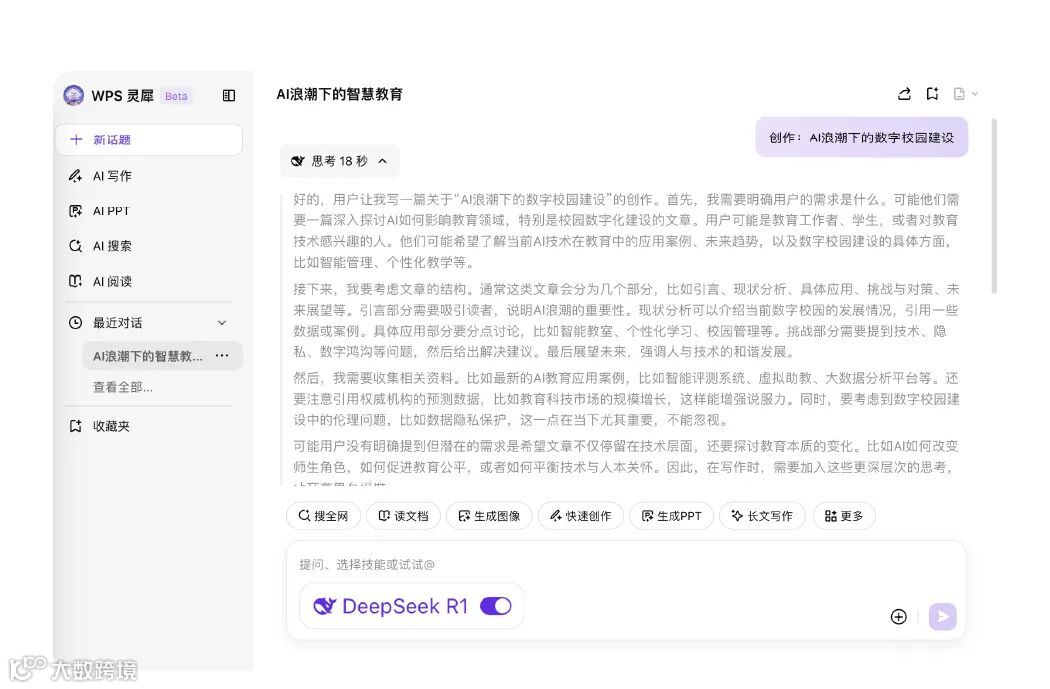This screenshot has height=689, width=1050.
Task: Open AI PPT from sidebar
Action: 100,211
